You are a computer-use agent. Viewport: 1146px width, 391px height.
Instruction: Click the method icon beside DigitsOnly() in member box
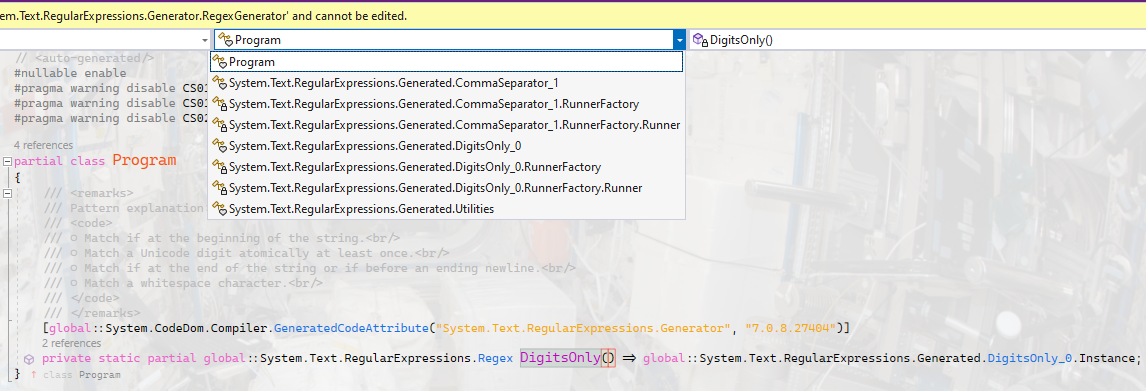pos(700,39)
